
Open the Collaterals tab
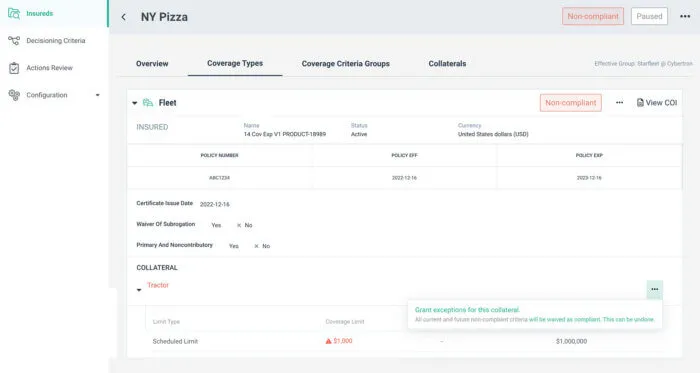[447, 64]
